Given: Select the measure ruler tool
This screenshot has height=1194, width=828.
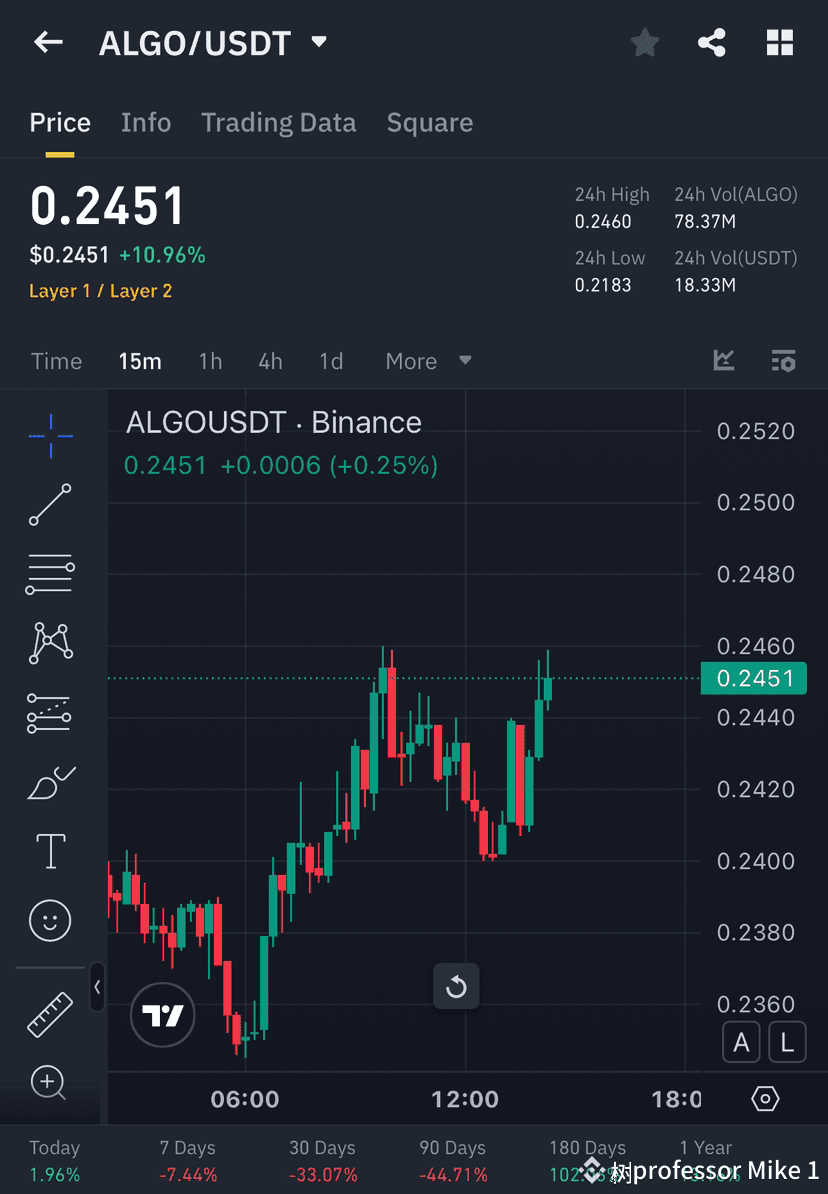Looking at the screenshot, I should [50, 1013].
